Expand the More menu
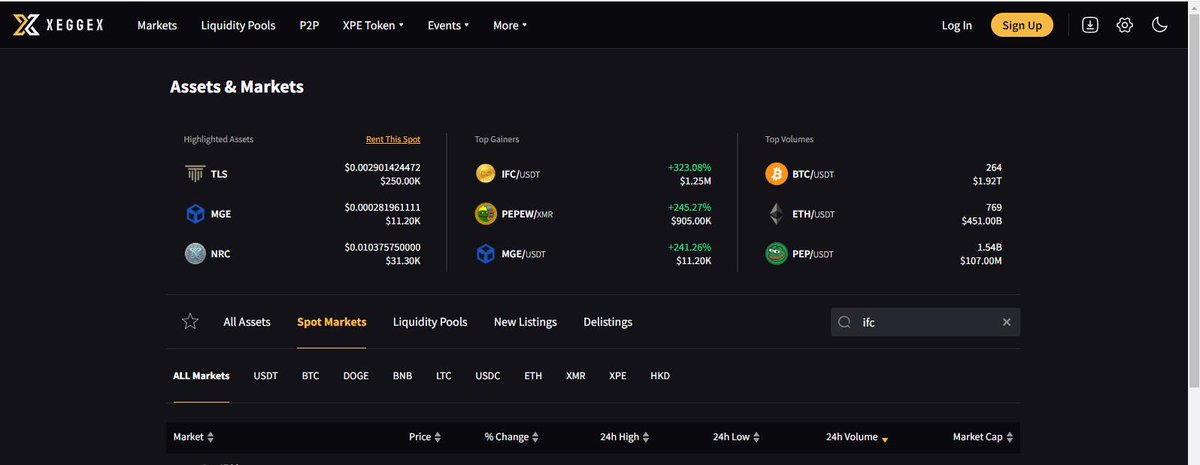 tap(510, 25)
